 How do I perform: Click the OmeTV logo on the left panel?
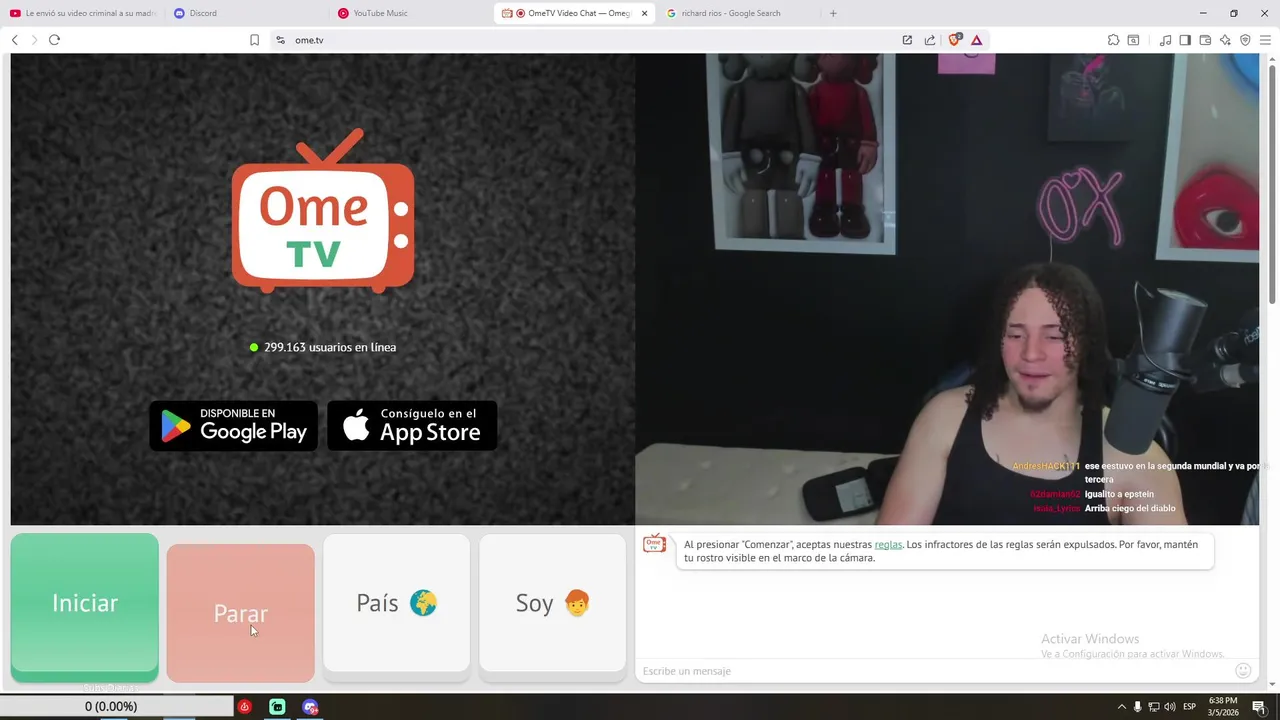coord(323,211)
